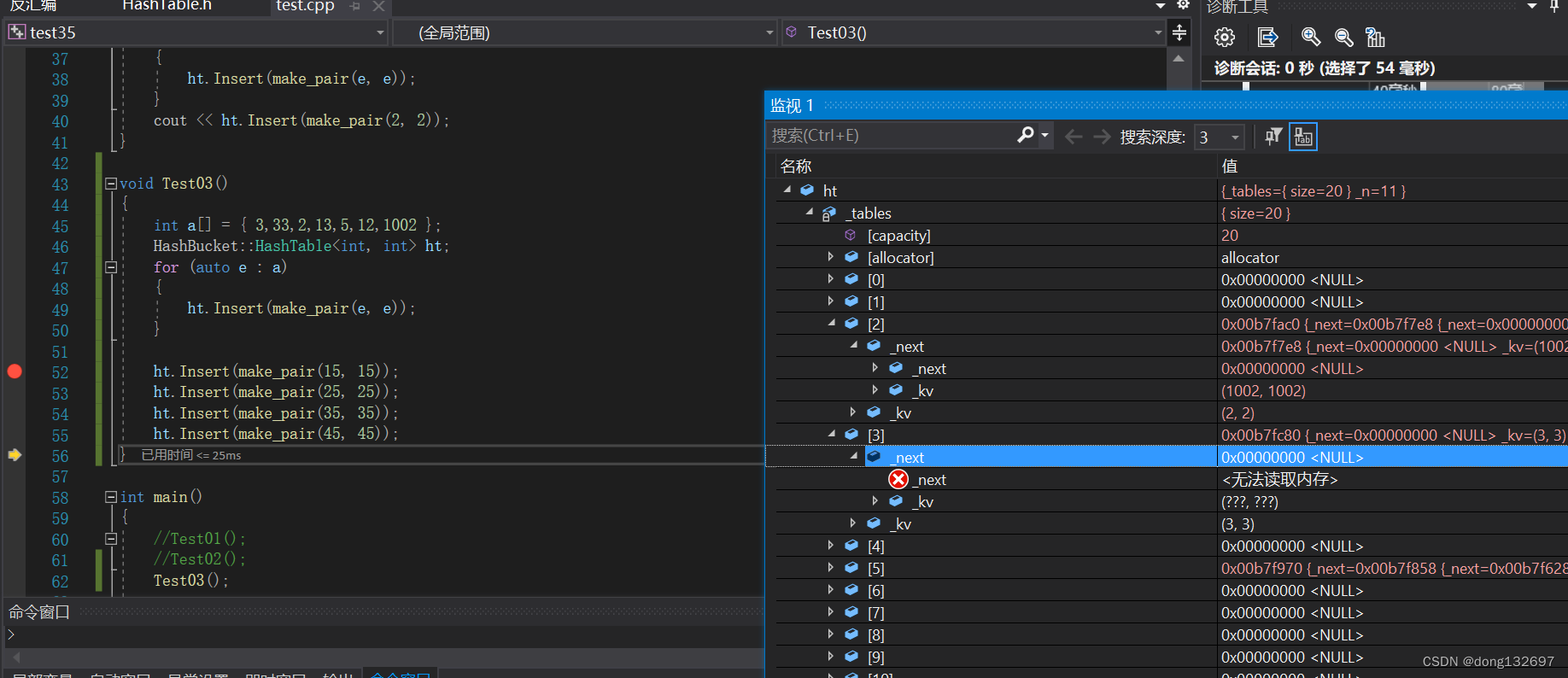Toggle breakpoint red dot on line 52
This screenshot has width=1568, height=678.
pyautogui.click(x=15, y=371)
